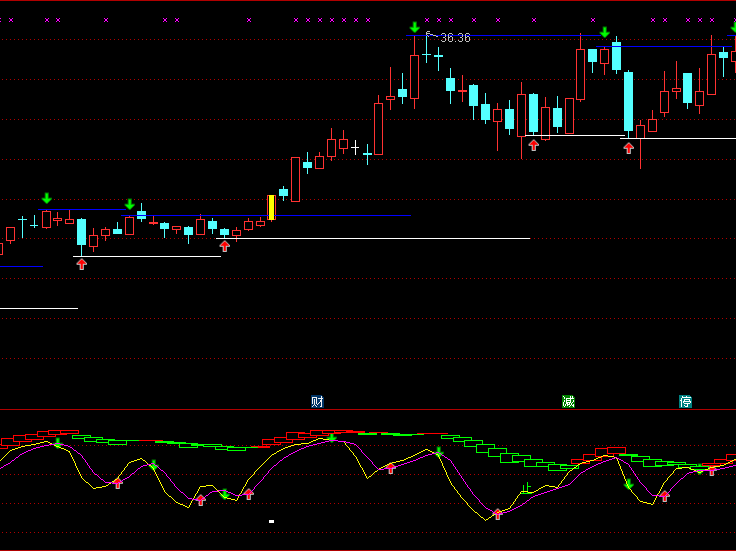Open the 减 holdings reduction marker
This screenshot has width=736, height=551.
pyautogui.click(x=568, y=402)
